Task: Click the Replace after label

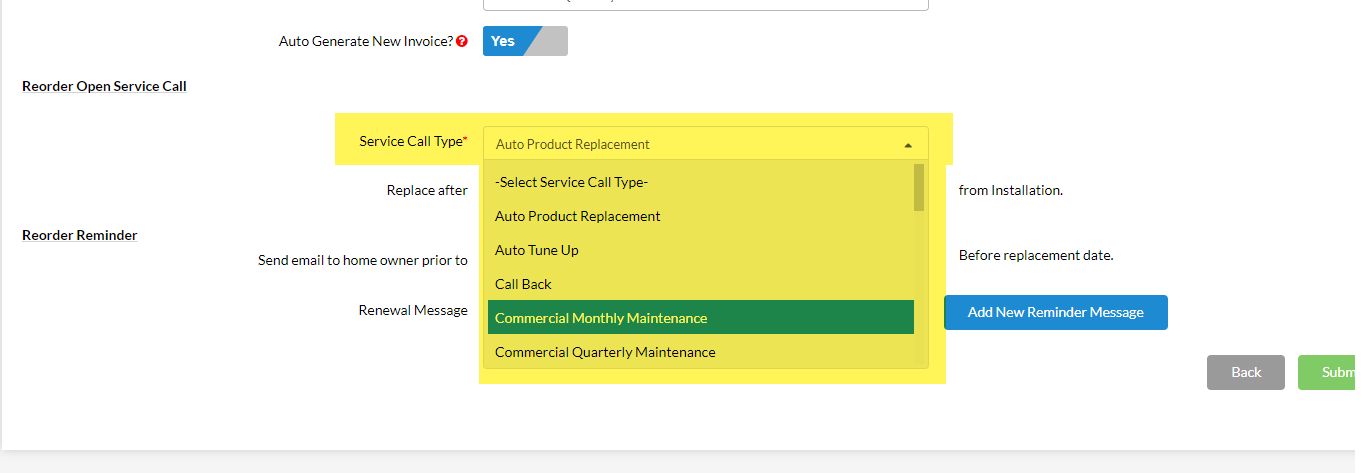Action: tap(427, 190)
